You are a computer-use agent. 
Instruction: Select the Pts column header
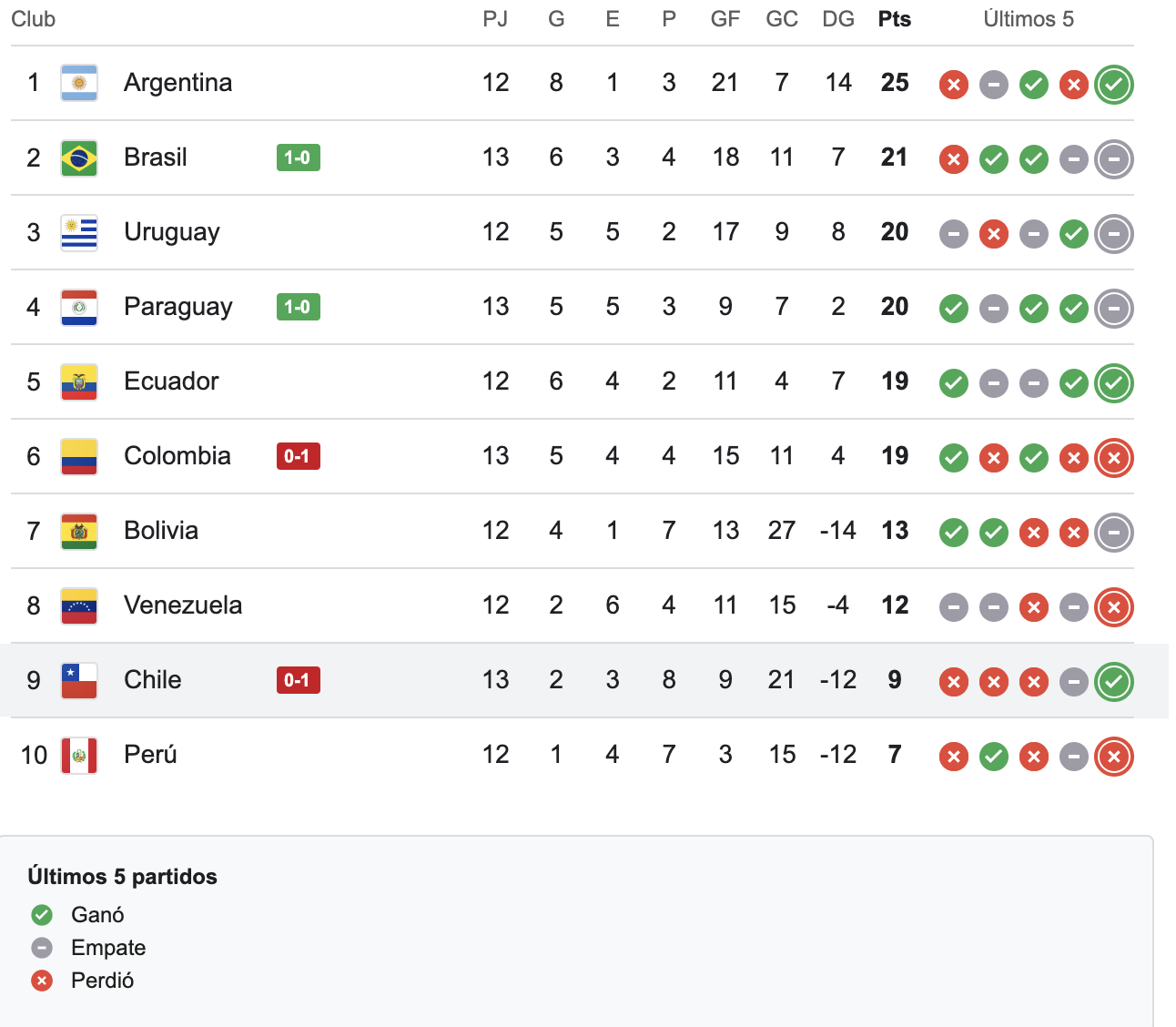click(894, 19)
